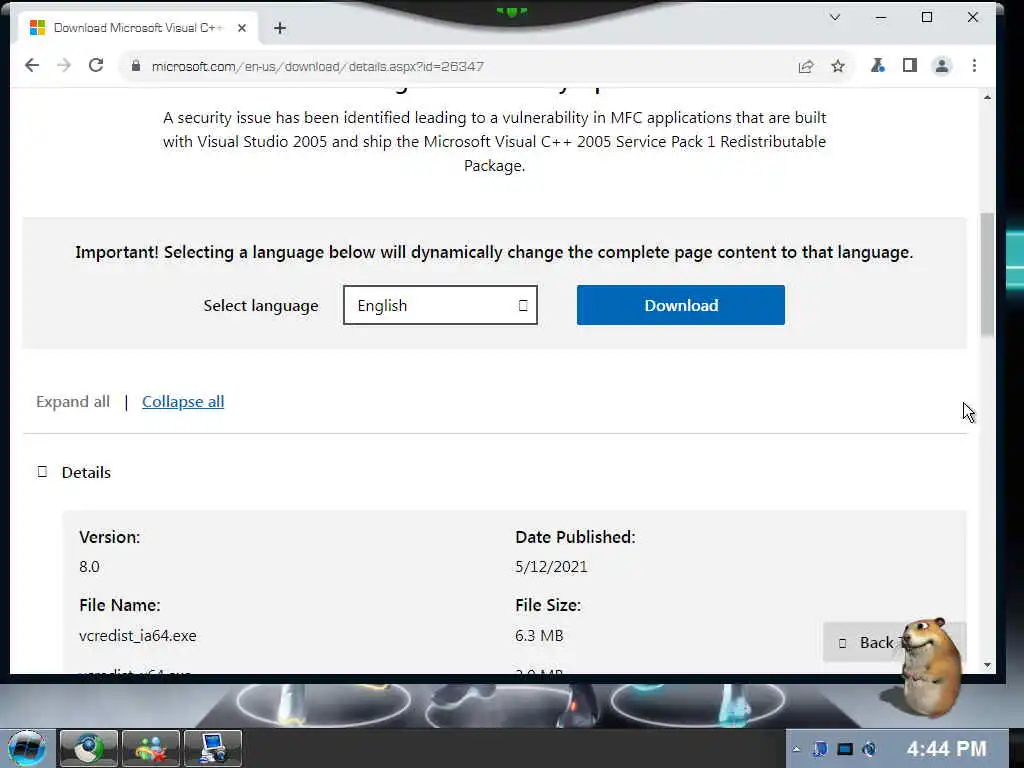Minimize the browser window
Viewport: 1024px width, 768px height.
tap(881, 18)
